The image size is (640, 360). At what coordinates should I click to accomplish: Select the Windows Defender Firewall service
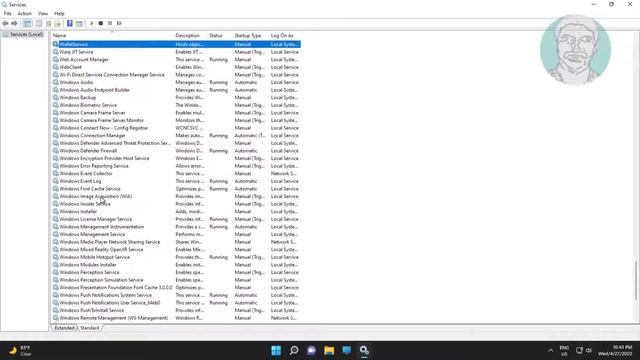[x=176, y=151]
